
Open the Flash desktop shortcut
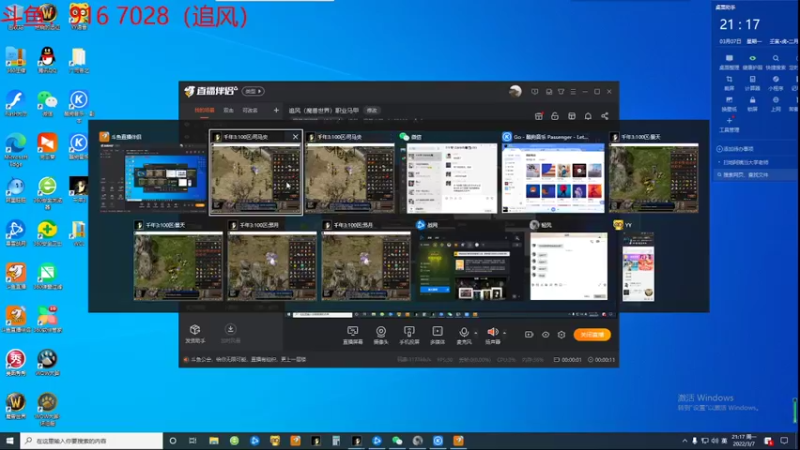(16, 104)
